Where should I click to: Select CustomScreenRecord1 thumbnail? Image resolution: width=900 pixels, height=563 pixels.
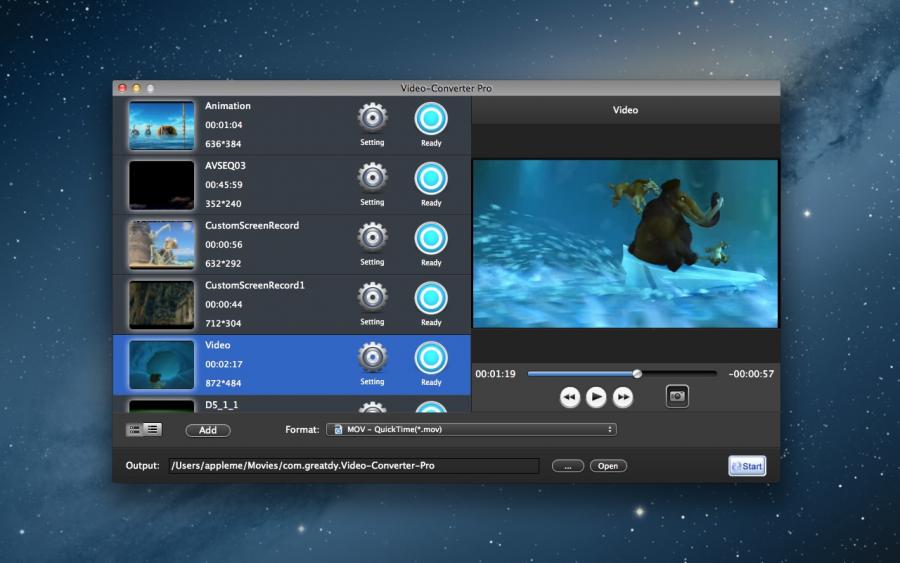tap(161, 304)
